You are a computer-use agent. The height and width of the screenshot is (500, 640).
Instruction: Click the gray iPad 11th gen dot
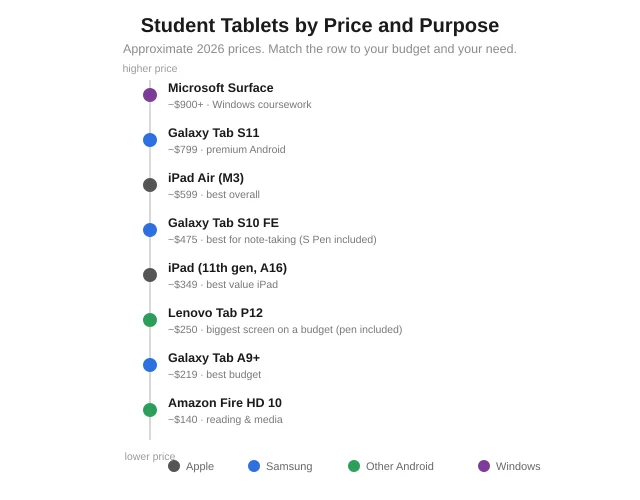(x=150, y=275)
